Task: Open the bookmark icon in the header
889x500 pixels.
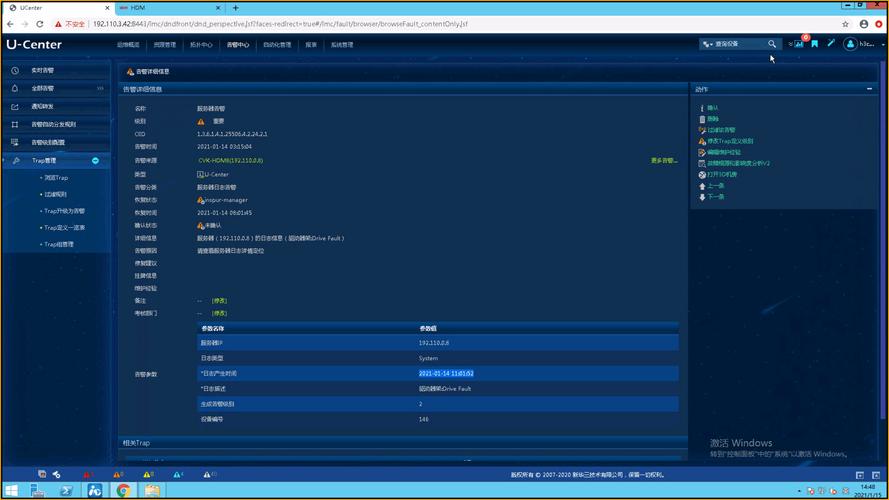Action: 815,44
